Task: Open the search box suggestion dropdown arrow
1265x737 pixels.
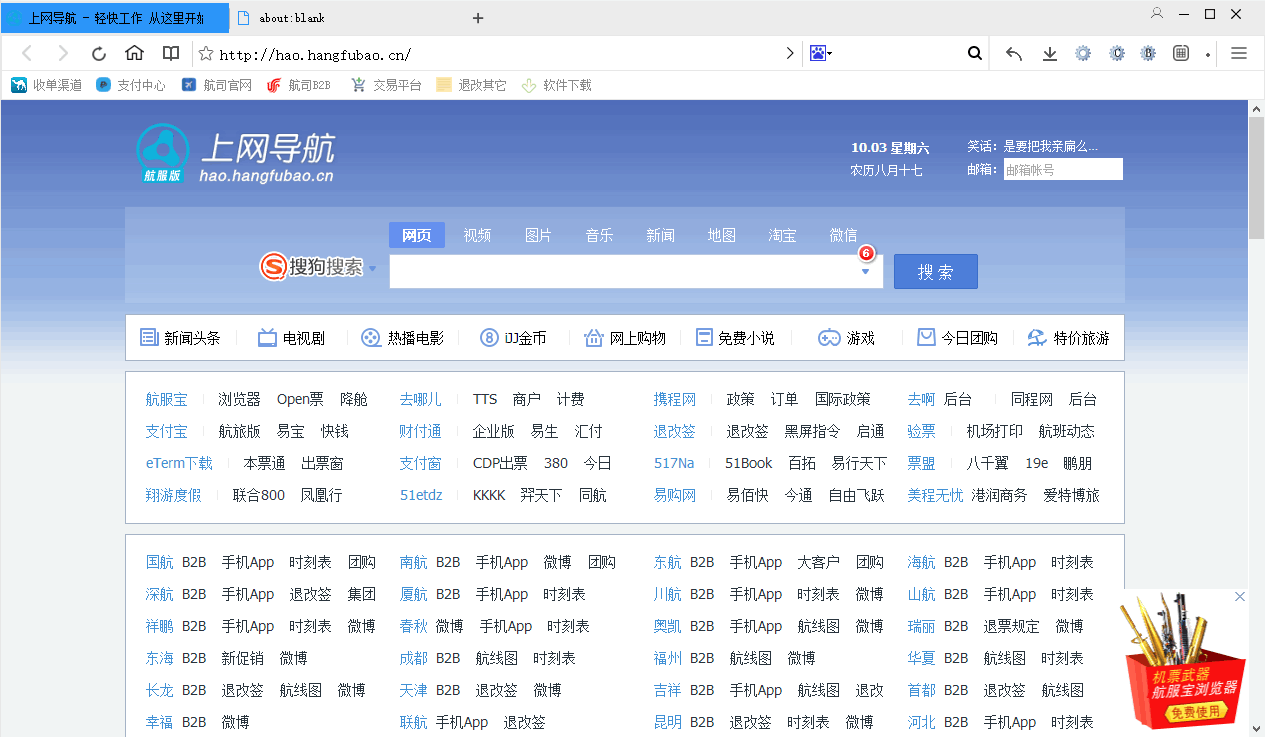Action: tap(866, 271)
